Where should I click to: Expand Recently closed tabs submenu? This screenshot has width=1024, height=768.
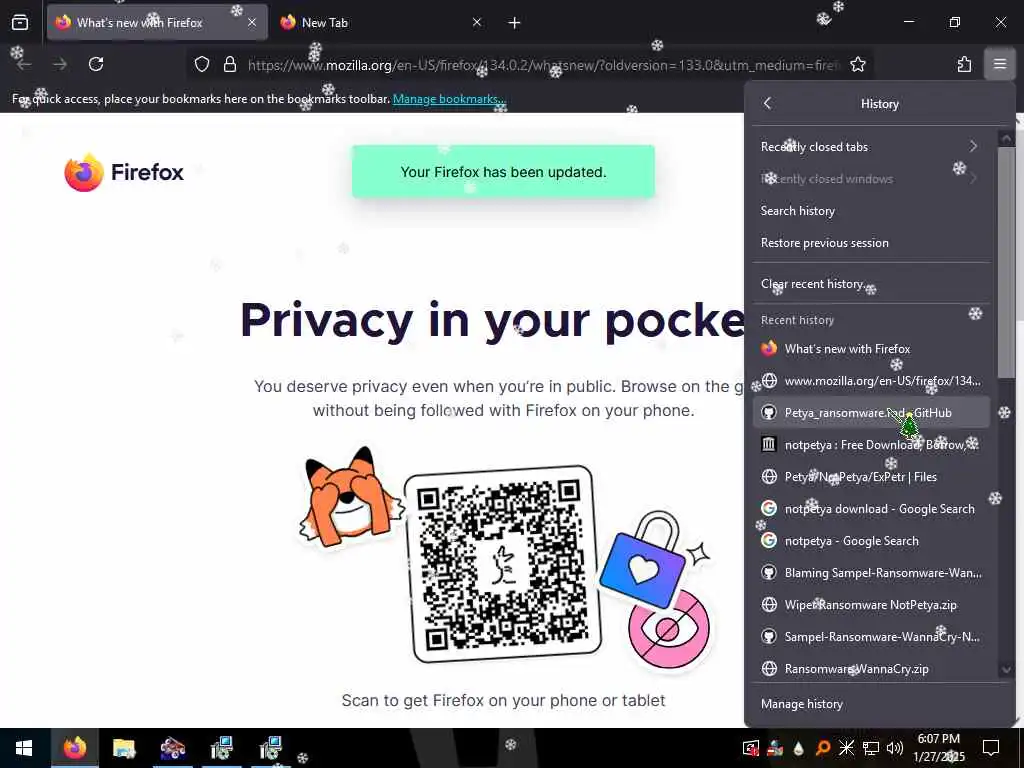click(871, 147)
